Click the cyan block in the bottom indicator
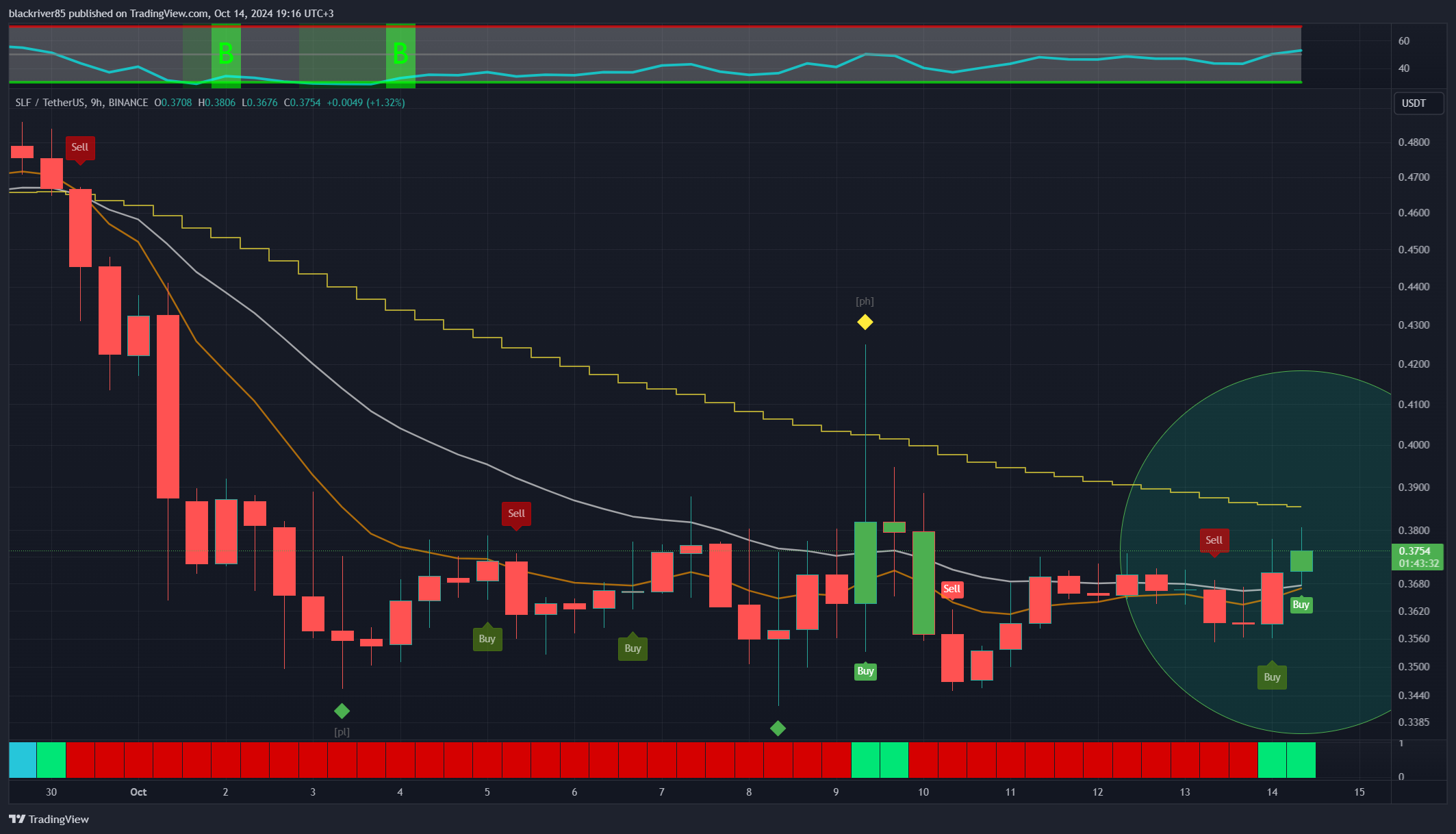Image resolution: width=1456 pixels, height=834 pixels. point(23,760)
